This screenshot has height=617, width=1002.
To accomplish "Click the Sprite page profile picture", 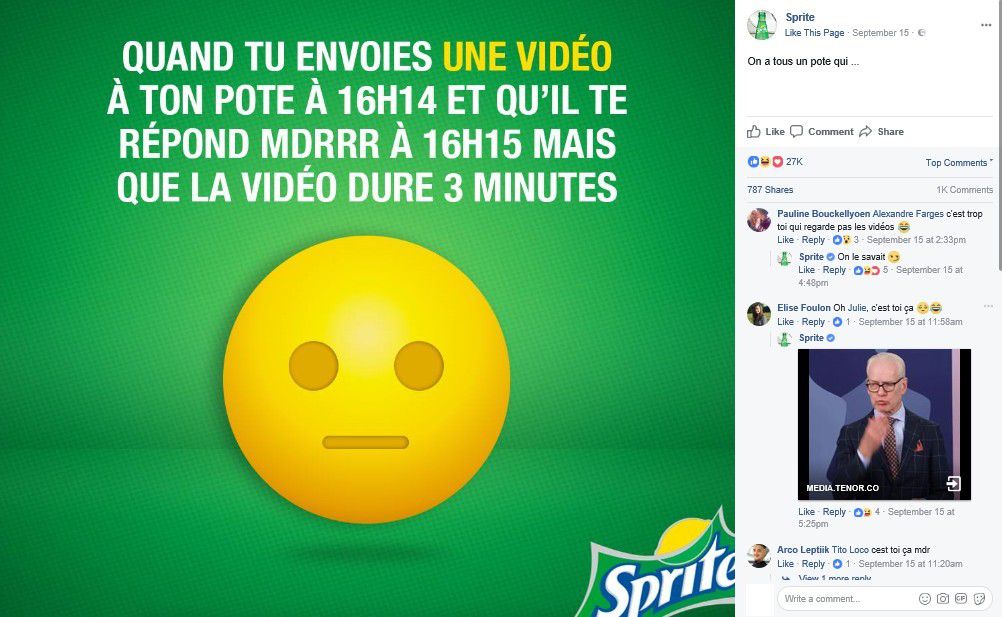I will point(762,25).
